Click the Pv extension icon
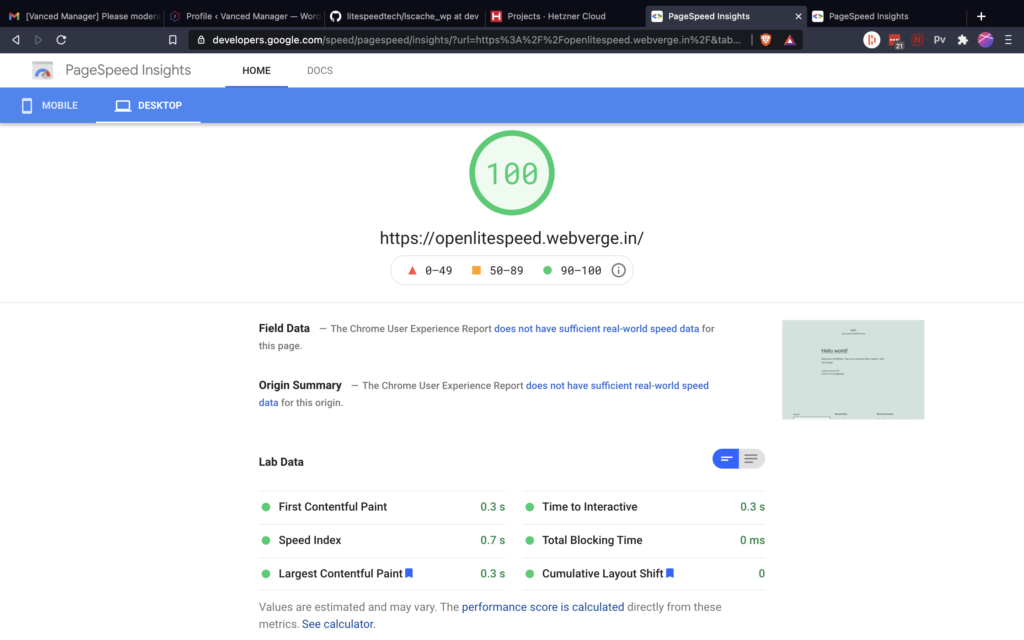 [938, 39]
